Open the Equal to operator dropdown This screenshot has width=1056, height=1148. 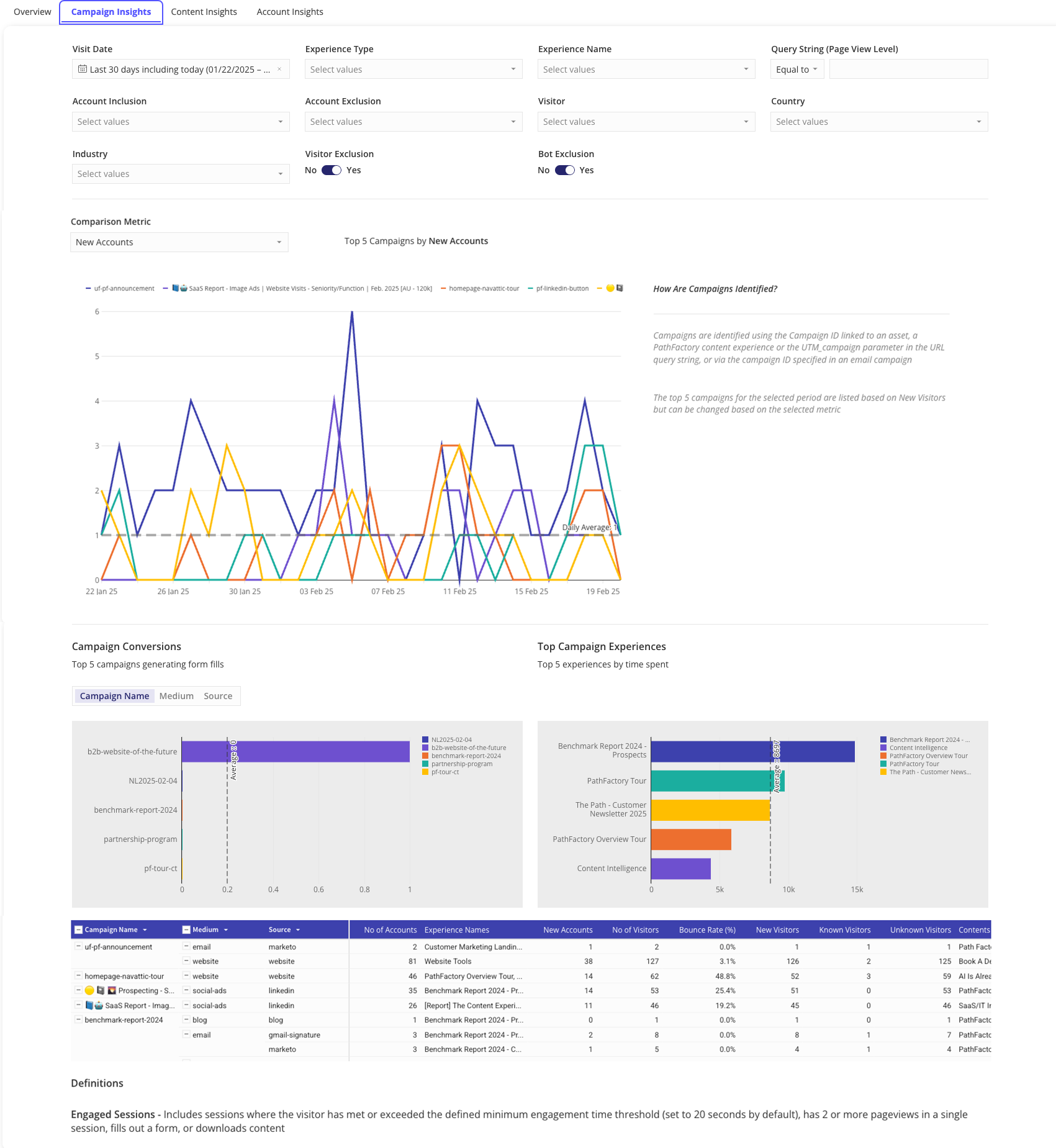pos(797,69)
